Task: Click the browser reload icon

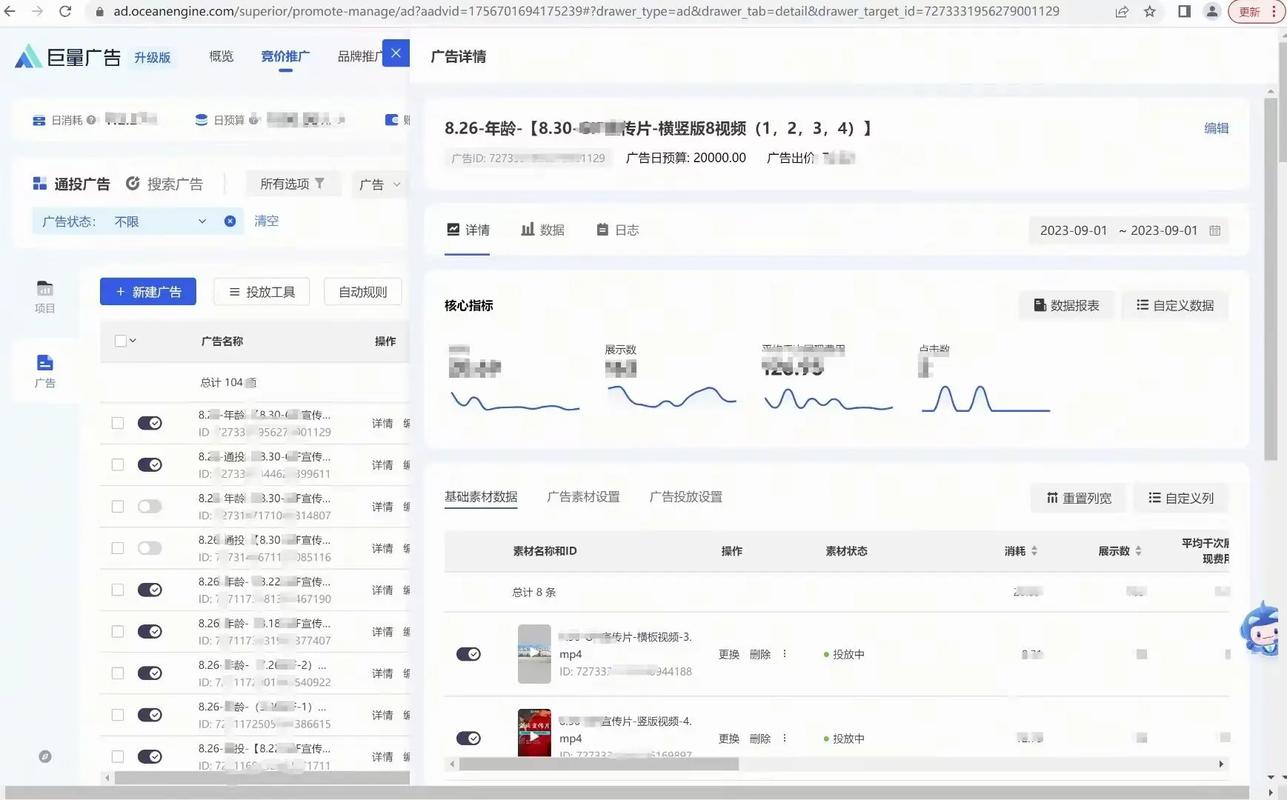Action: pyautogui.click(x=65, y=12)
